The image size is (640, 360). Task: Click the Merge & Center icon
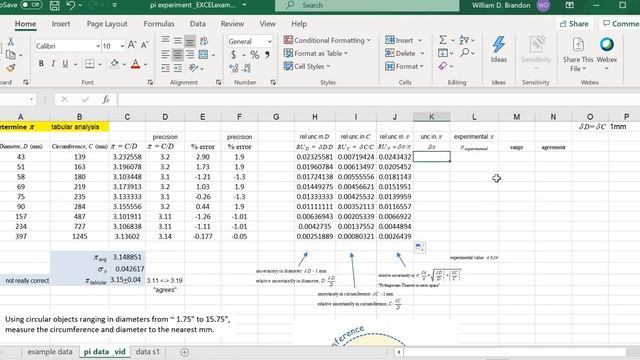click(x=203, y=54)
